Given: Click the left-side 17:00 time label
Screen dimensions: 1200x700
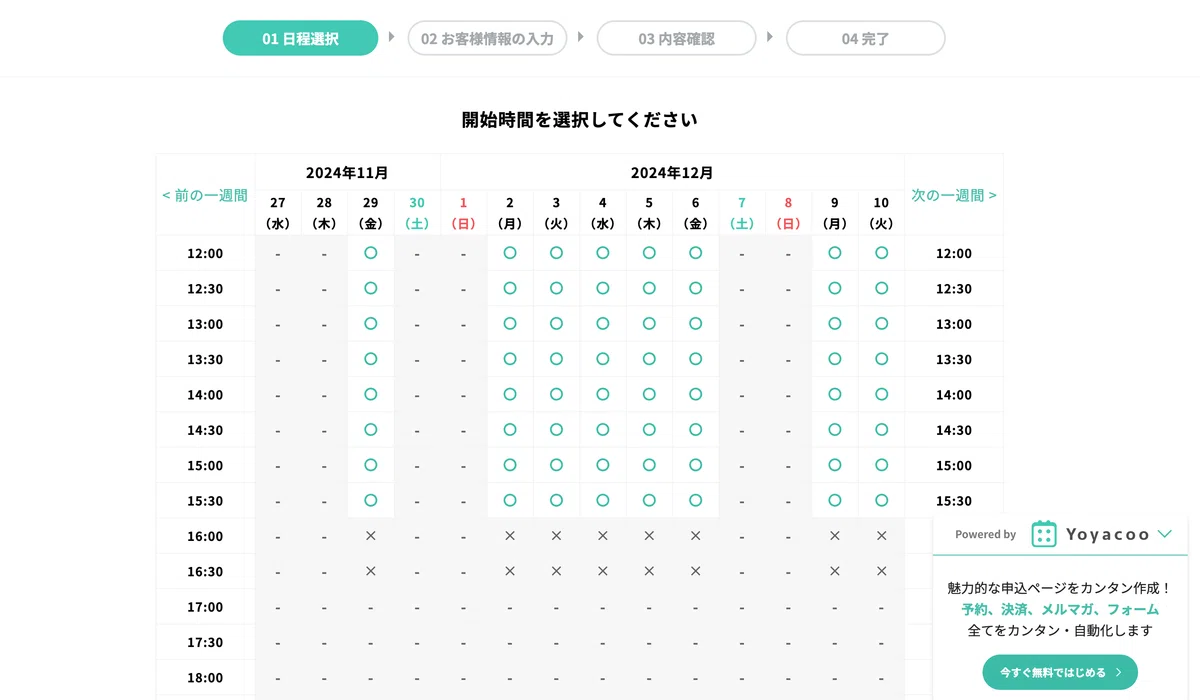Looking at the screenshot, I should (x=205, y=607).
